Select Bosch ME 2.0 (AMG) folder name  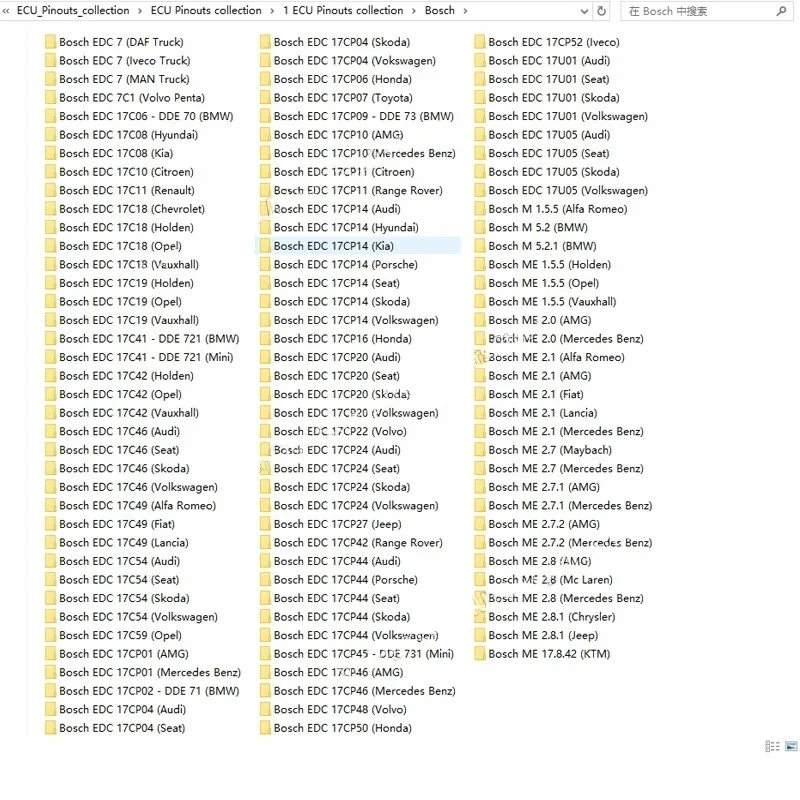tap(539, 320)
